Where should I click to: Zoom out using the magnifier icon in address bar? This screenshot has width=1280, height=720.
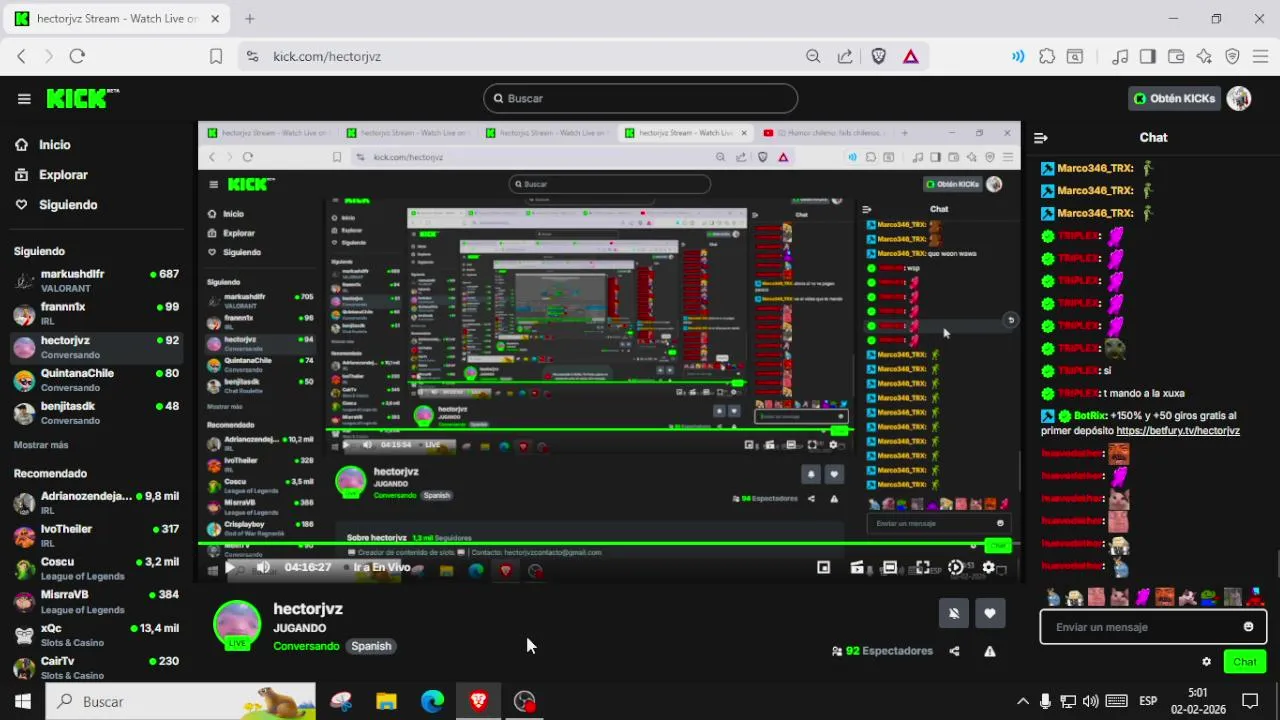point(813,56)
